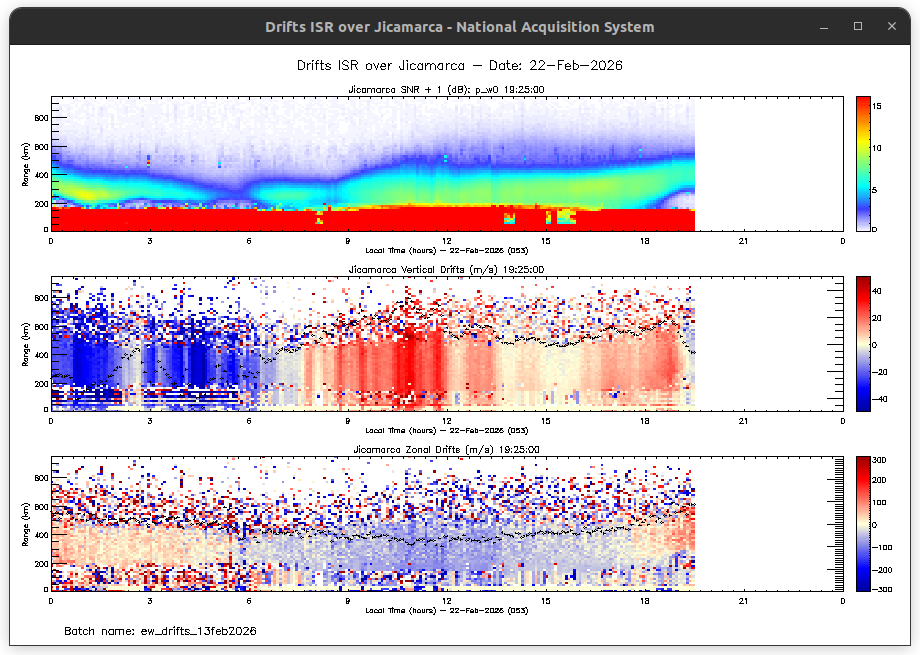The width and height of the screenshot is (920, 655).
Task: Click the Zonal Drifts colorbar
Action: tap(867, 523)
